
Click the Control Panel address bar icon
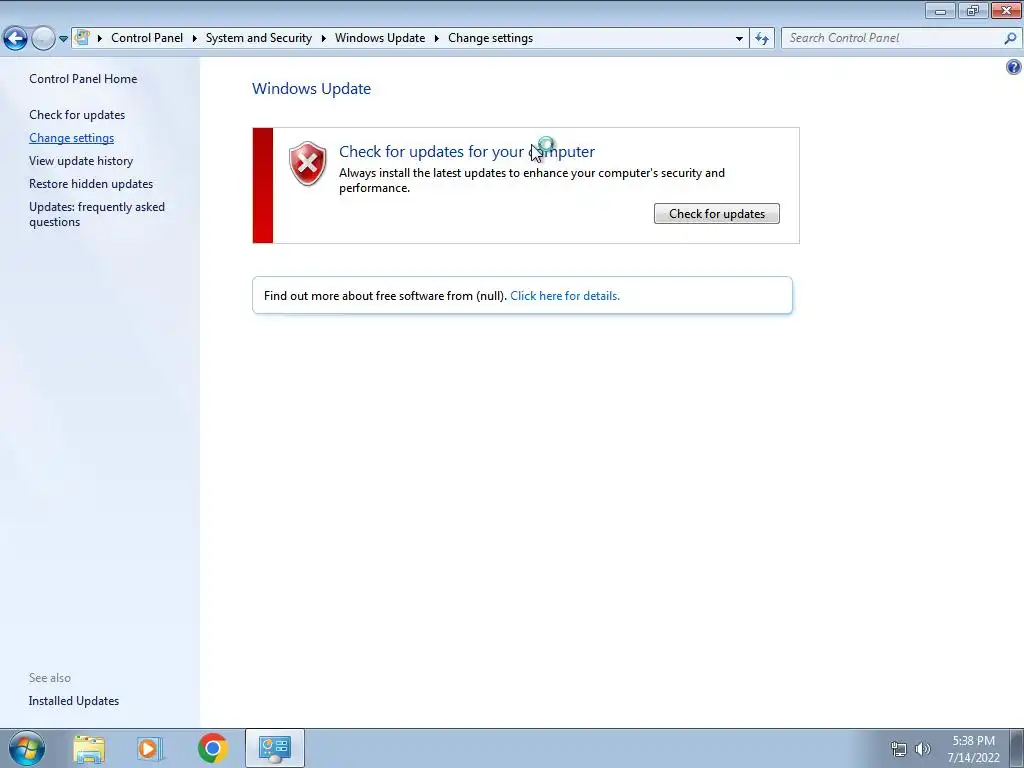(82, 37)
